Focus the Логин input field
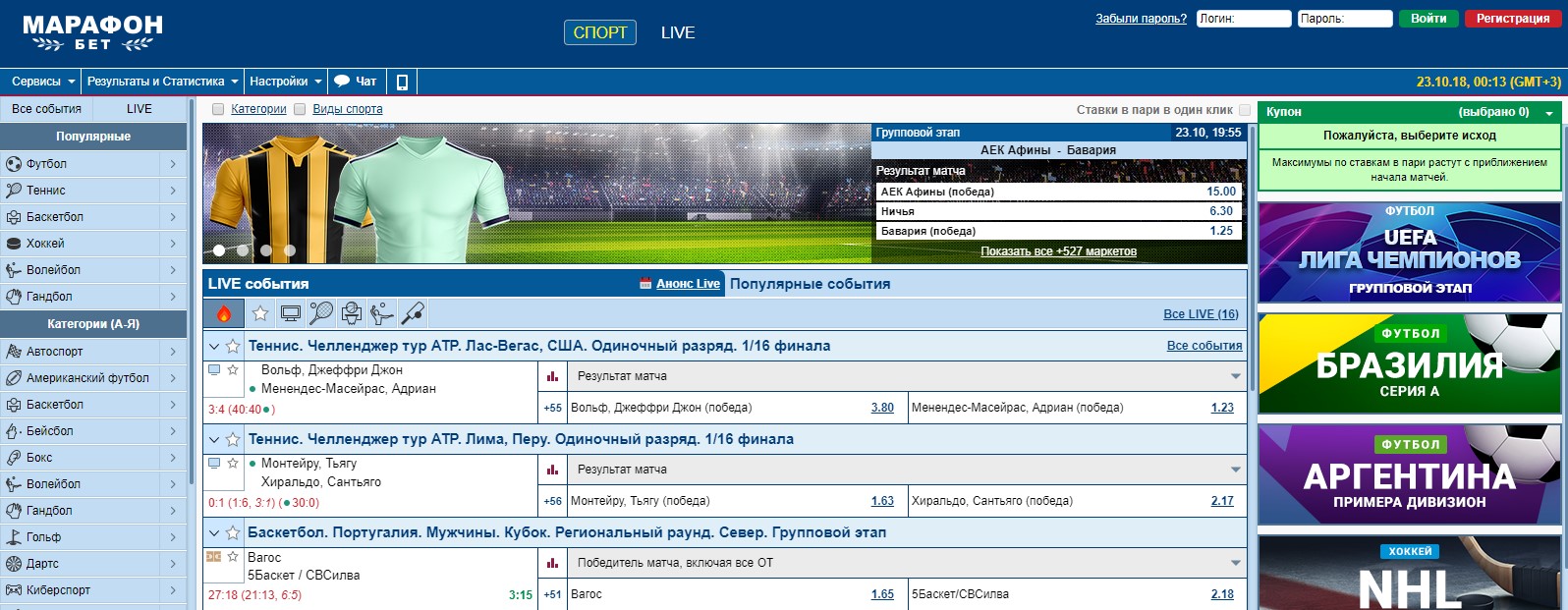The image size is (1568, 610). pyautogui.click(x=1244, y=19)
